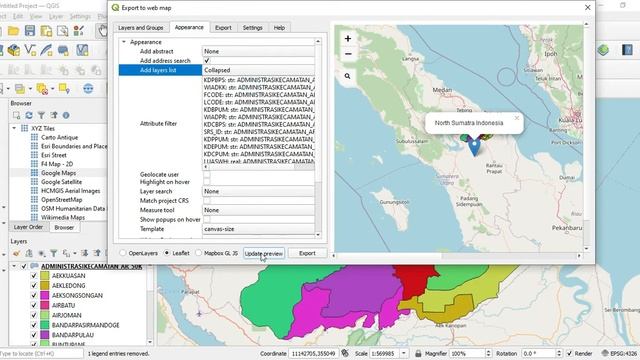Image resolution: width=640 pixels, height=360 pixels.
Task: Click the preview map search magnifier
Action: 347,76
